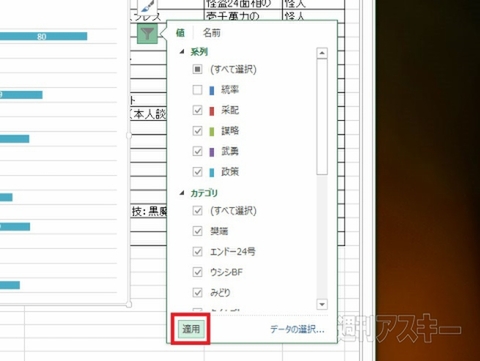480x361 pixels.
Task: Click the blue 統率 color swatch
Action: (x=212, y=90)
